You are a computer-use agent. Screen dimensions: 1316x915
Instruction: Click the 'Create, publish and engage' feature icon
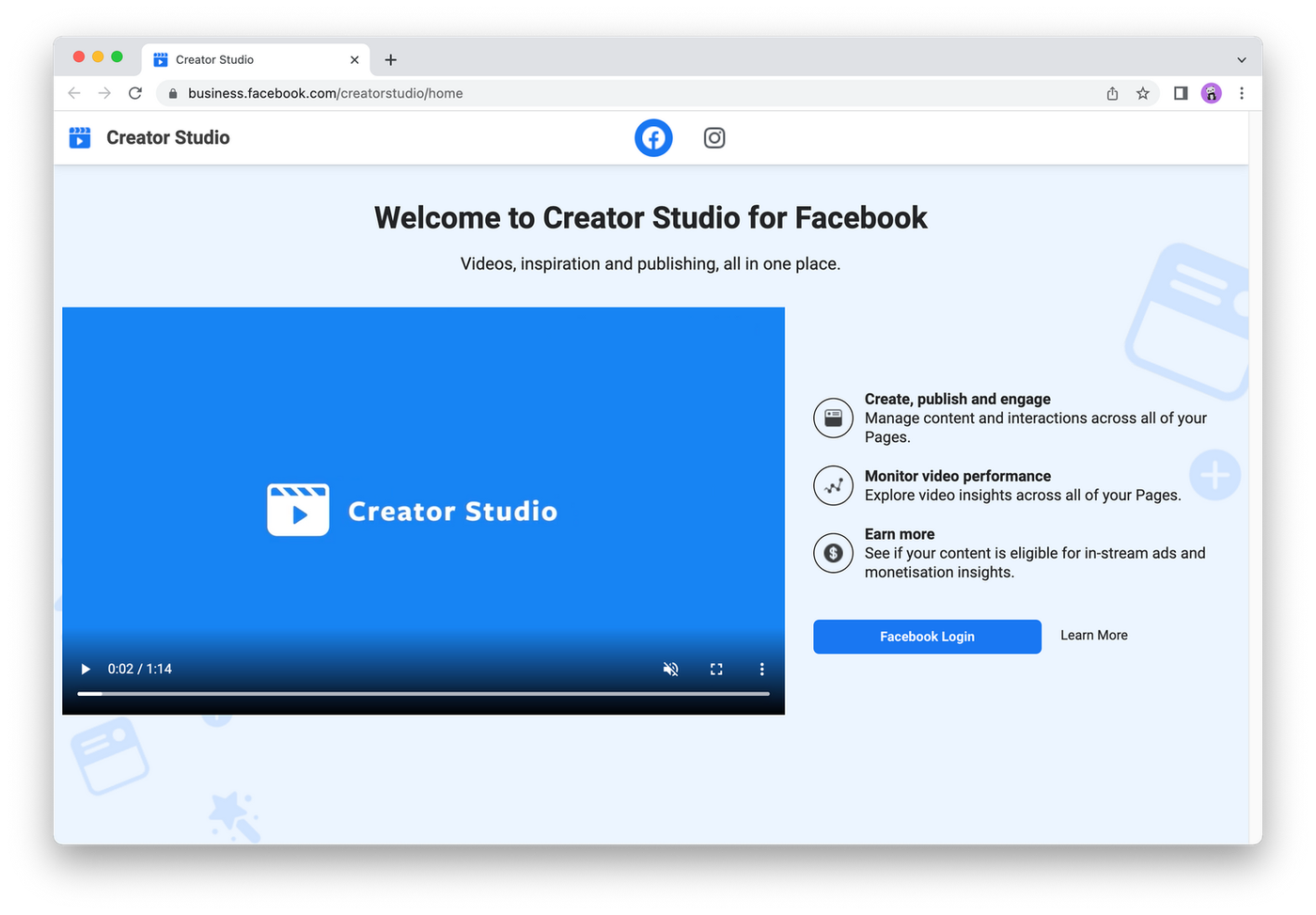pos(833,418)
